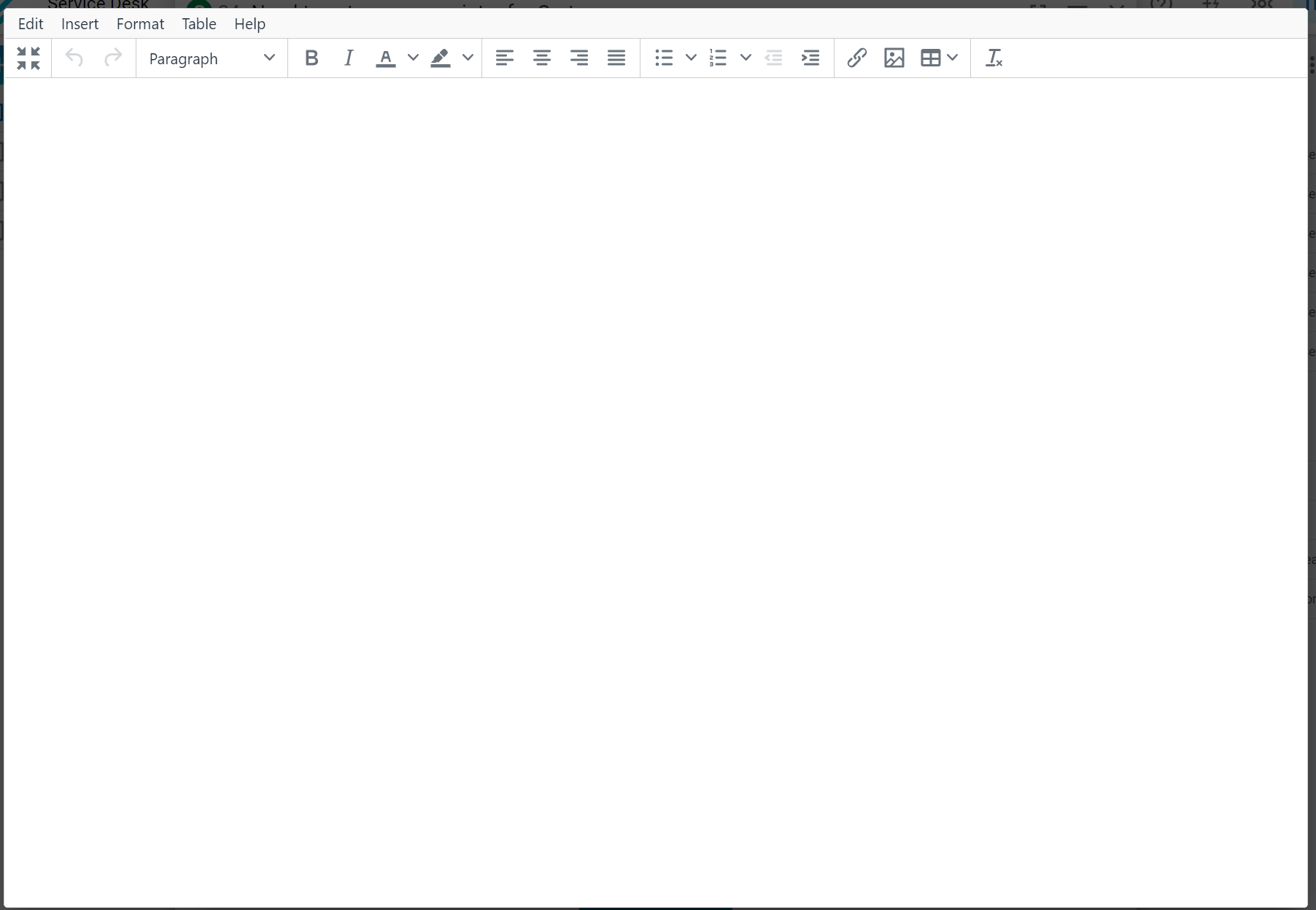The image size is (1316, 910).
Task: Expand the table options arrow
Action: tap(953, 58)
